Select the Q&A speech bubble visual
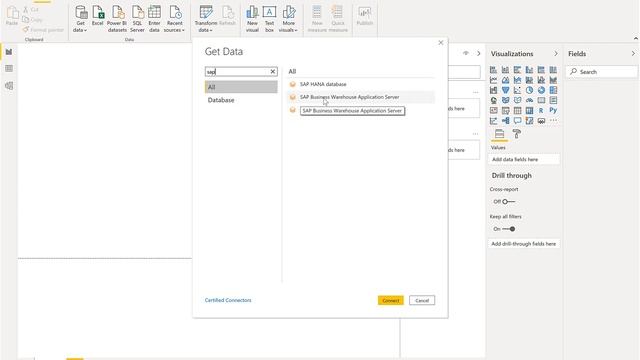 point(517,121)
